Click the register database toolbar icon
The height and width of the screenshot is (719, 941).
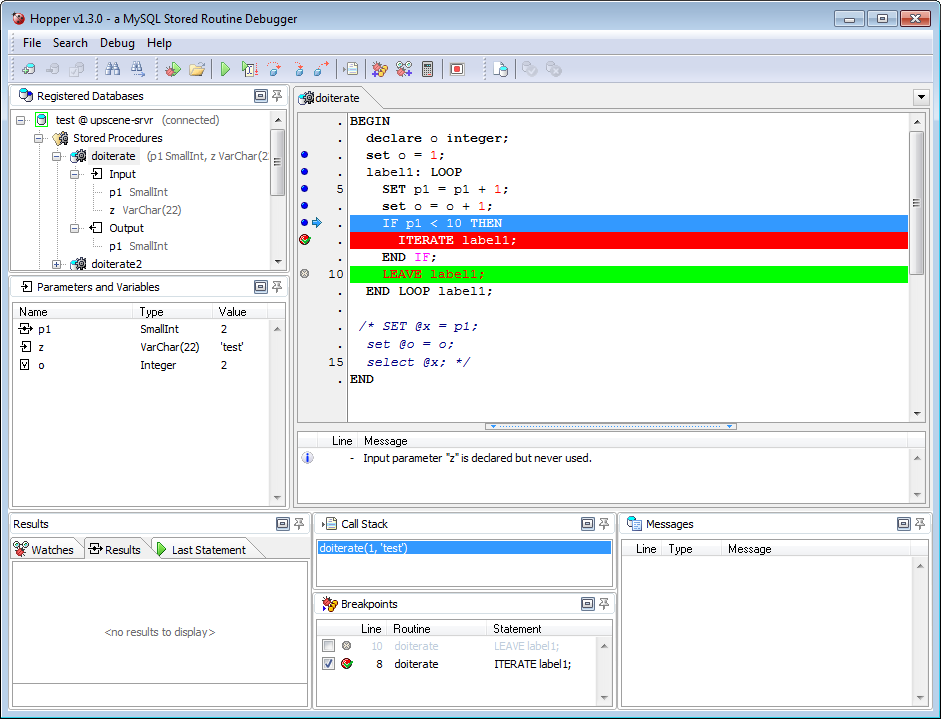(x=28, y=69)
